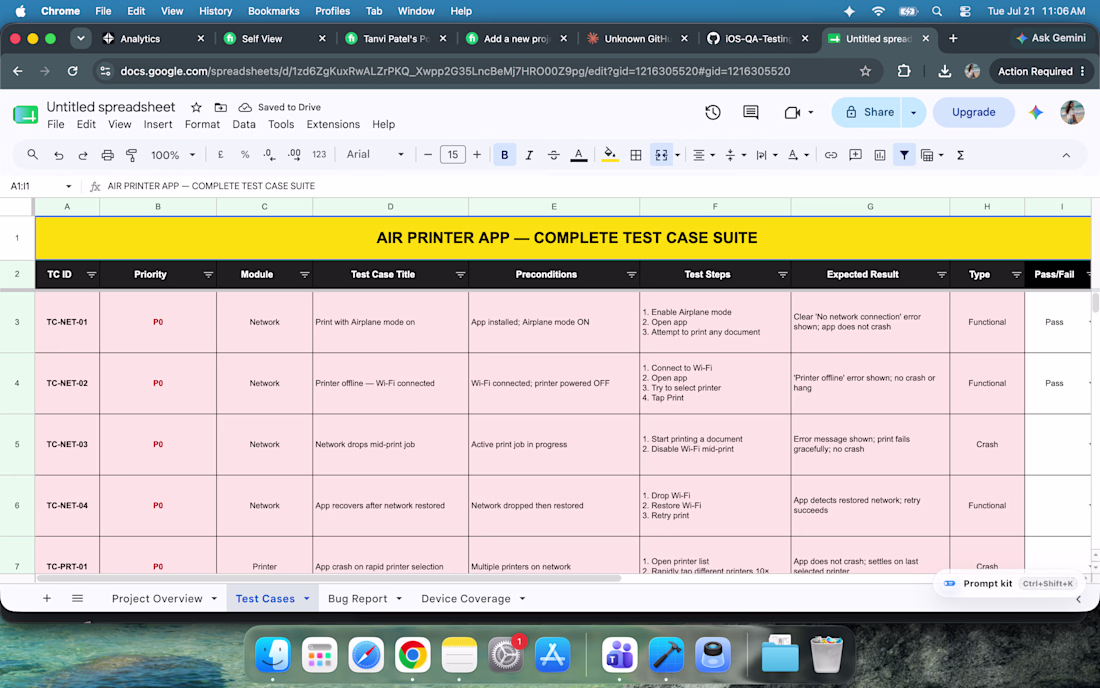Open Xcode from the Dock

(666, 655)
